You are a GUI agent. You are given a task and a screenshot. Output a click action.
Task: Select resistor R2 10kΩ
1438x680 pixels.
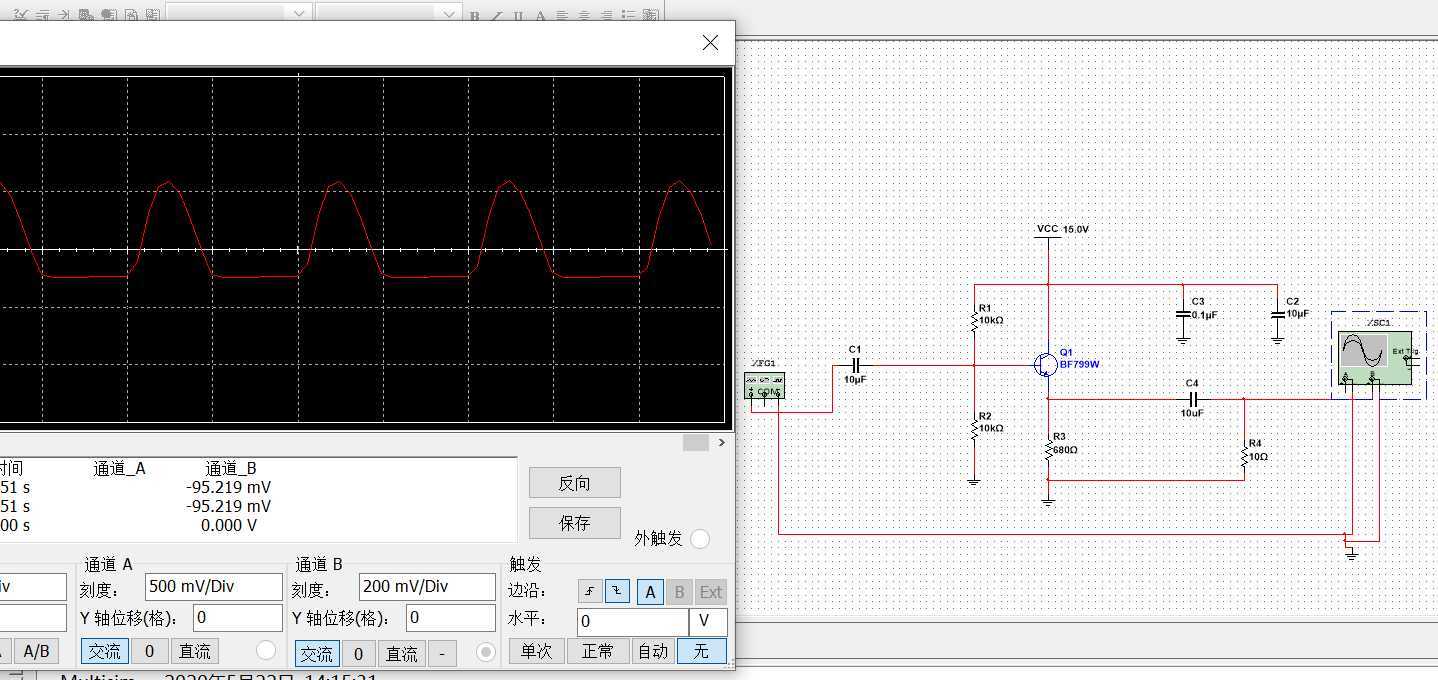[x=974, y=428]
